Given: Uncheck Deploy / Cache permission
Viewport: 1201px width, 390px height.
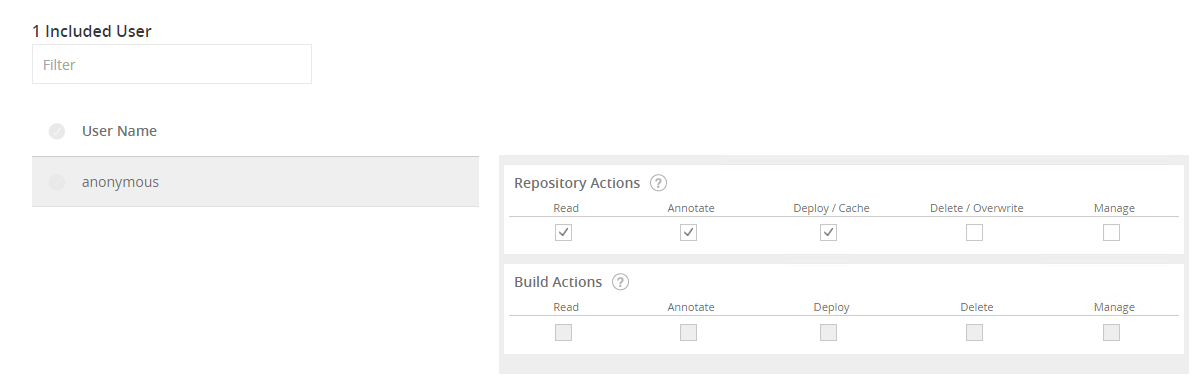Looking at the screenshot, I should coord(829,233).
